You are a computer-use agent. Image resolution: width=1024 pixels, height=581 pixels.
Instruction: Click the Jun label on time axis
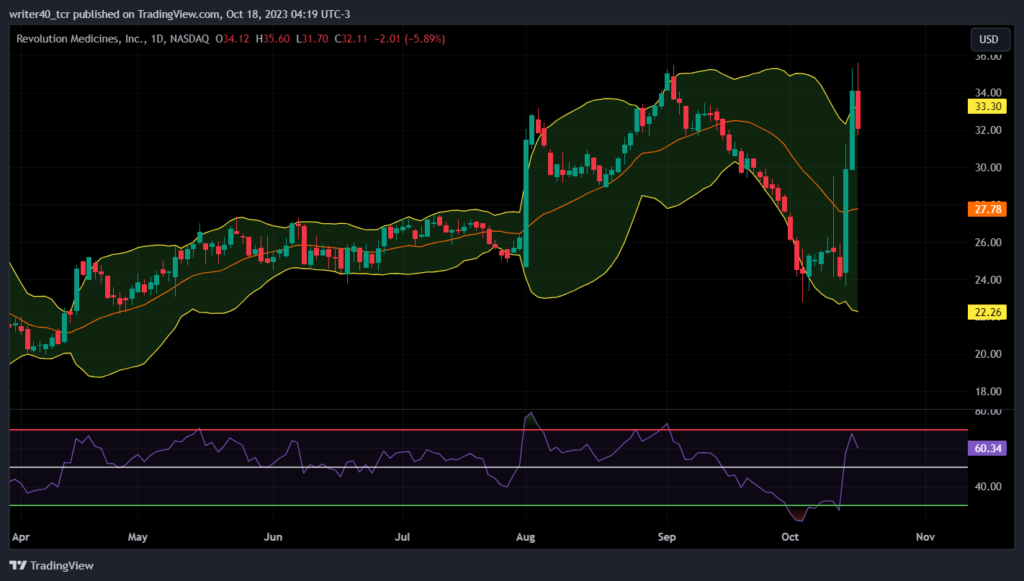click(273, 537)
